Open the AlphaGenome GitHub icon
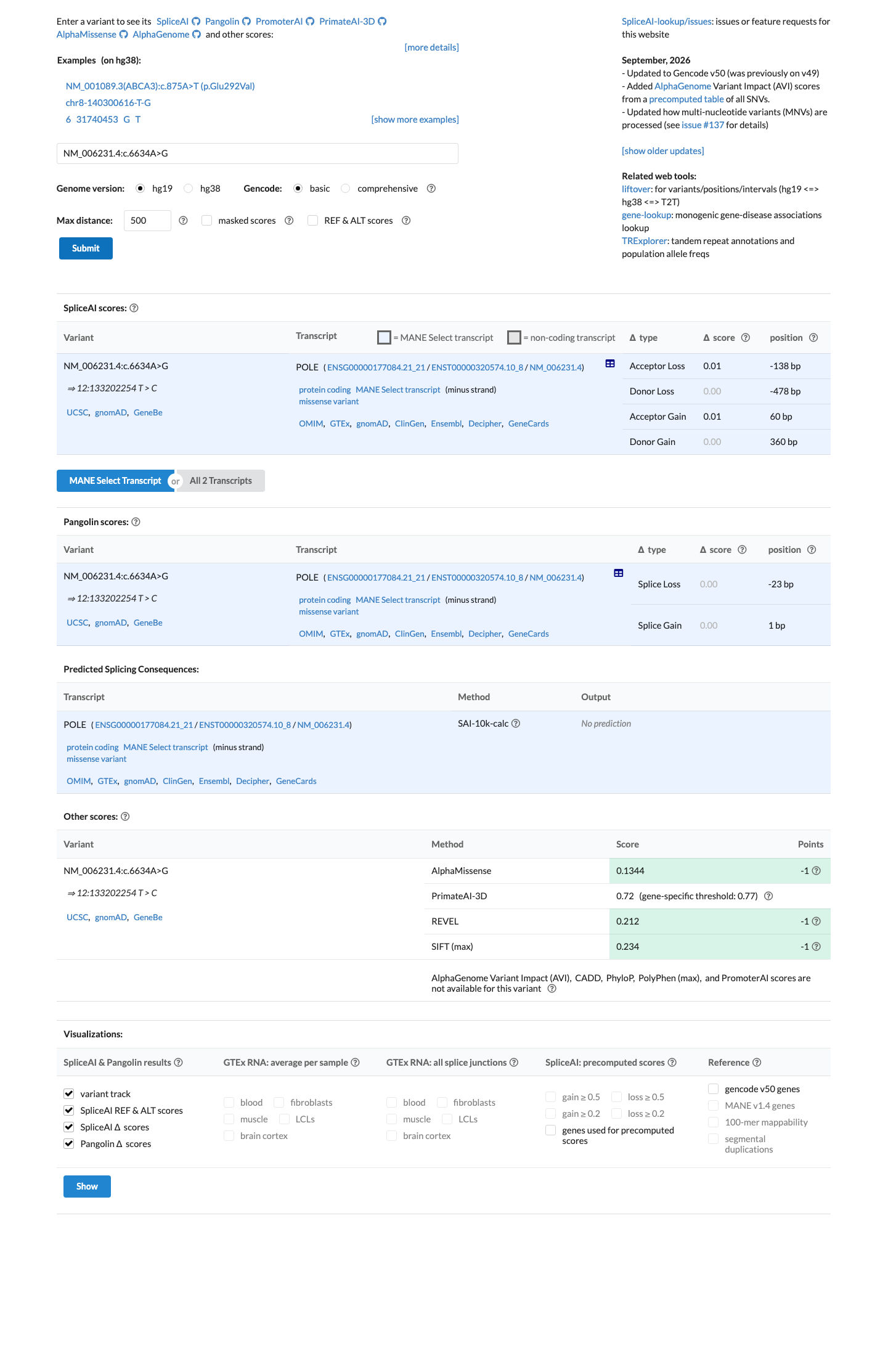The height and width of the screenshot is (1356, 896). click(x=197, y=35)
